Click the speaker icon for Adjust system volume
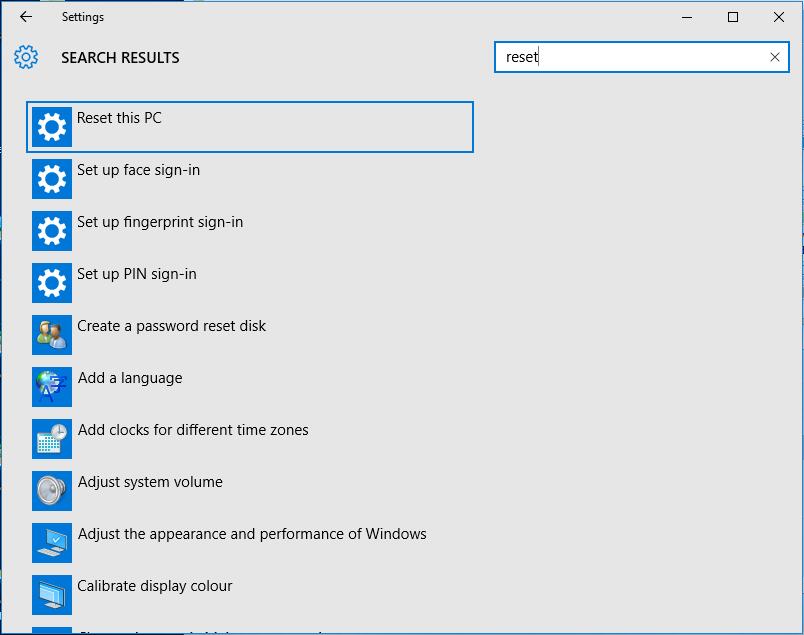804x635 pixels. coord(52,491)
